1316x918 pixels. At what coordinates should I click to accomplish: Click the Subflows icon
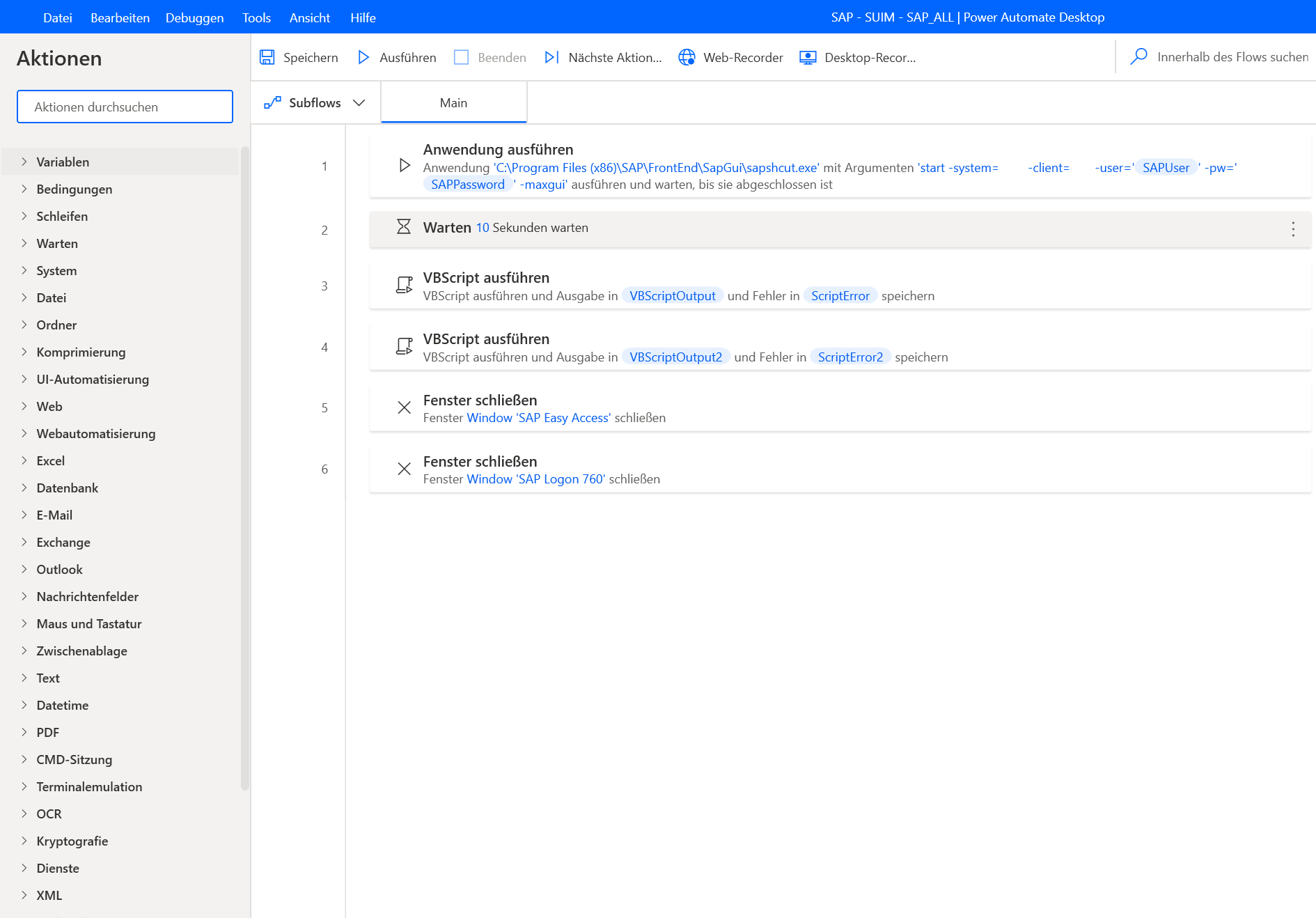tap(272, 102)
